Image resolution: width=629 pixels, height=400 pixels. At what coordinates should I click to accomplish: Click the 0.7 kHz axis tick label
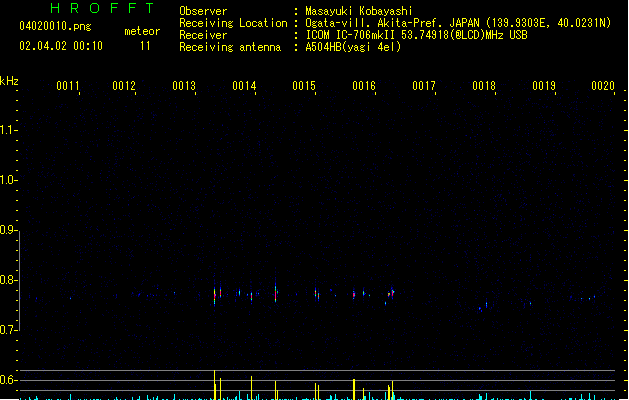point(7,330)
